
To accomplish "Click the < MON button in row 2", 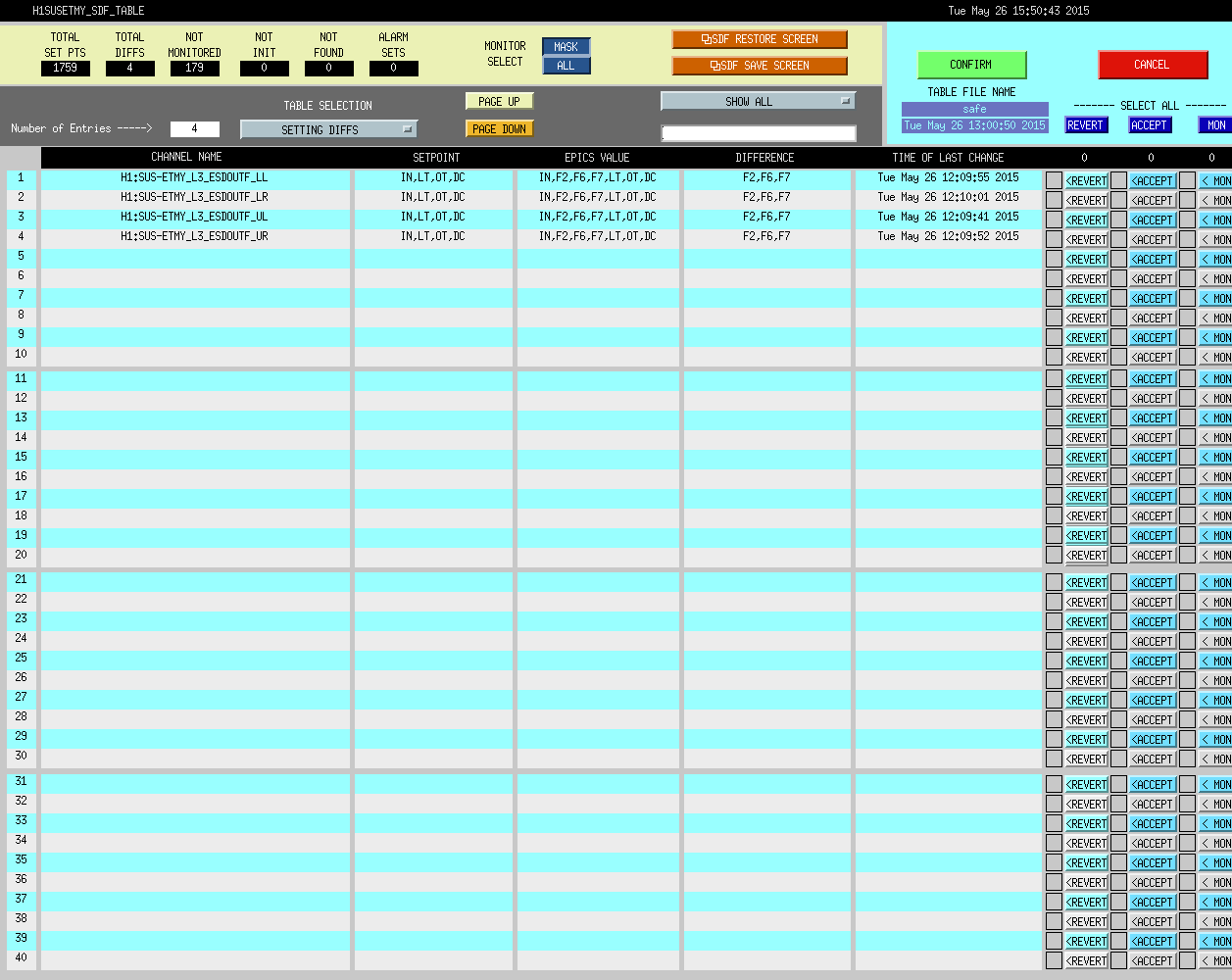I will point(1216,201).
